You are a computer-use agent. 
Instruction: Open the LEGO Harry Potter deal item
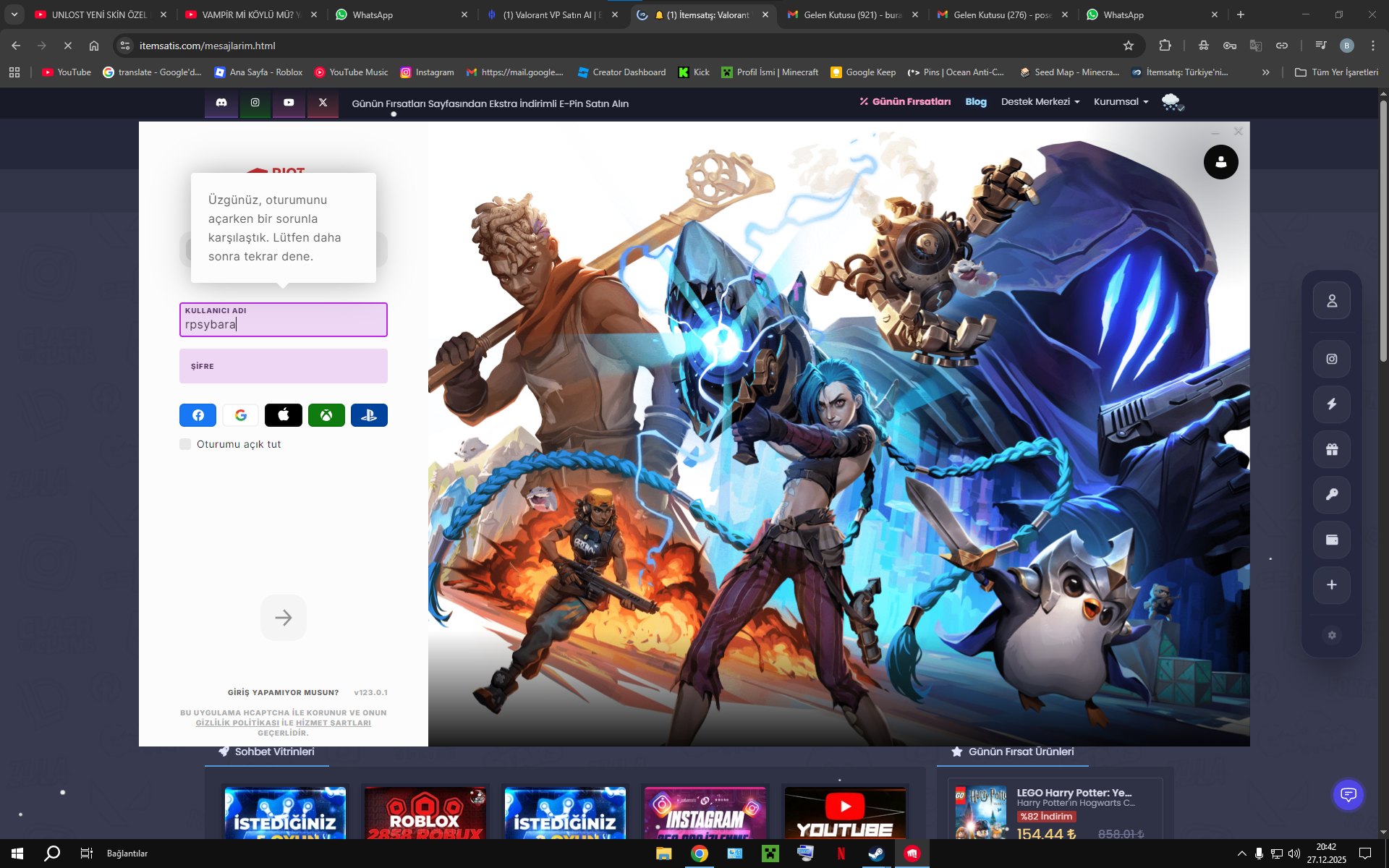tap(1055, 810)
